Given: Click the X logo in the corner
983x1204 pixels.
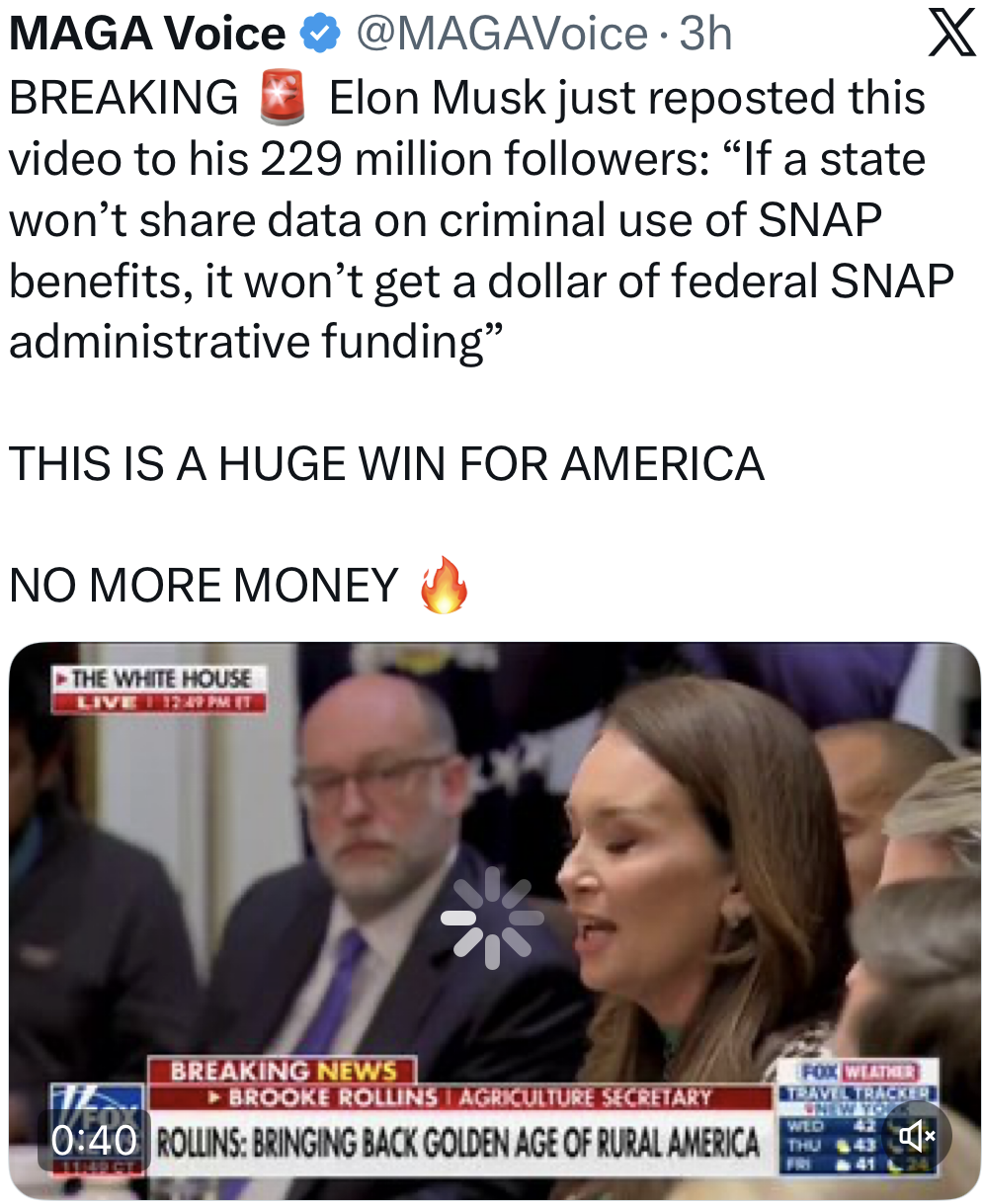Looking at the screenshot, I should (952, 34).
